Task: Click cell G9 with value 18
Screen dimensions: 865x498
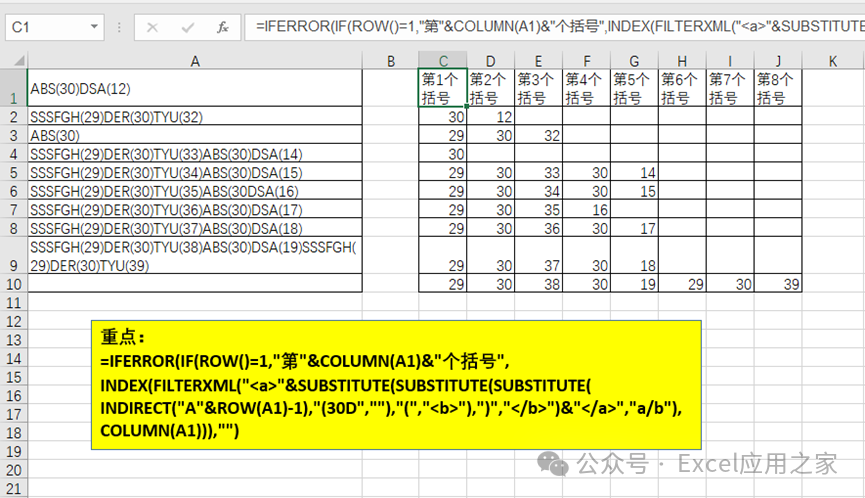Action: click(634, 256)
